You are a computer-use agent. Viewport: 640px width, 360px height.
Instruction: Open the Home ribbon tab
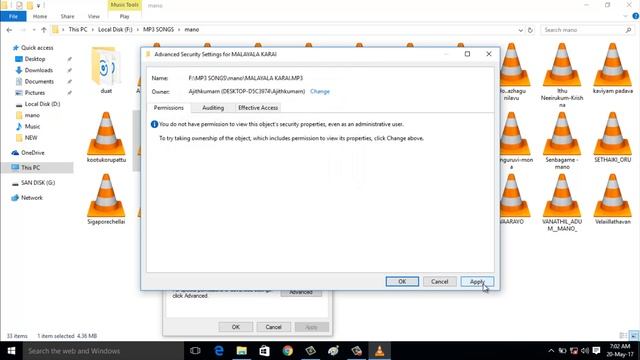(x=40, y=16)
